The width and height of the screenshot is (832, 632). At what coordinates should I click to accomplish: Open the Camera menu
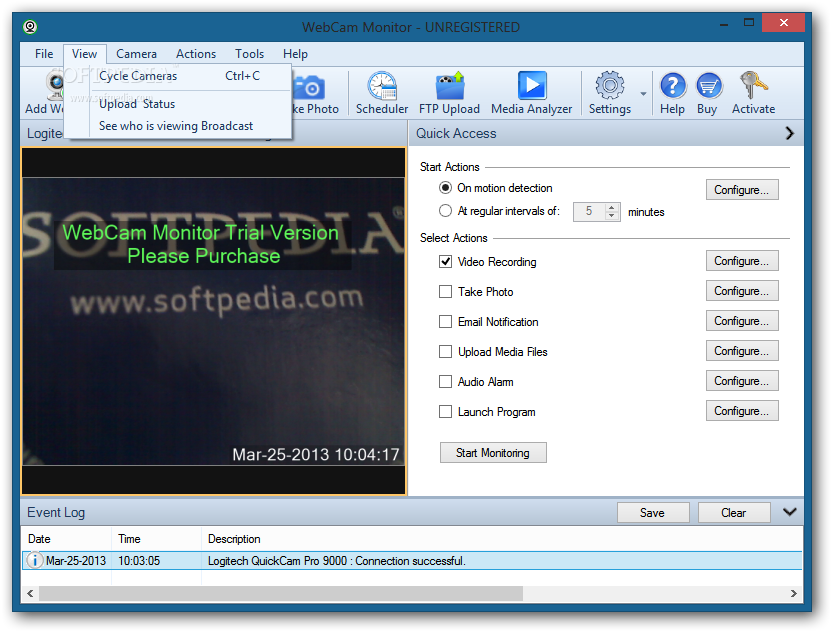136,54
